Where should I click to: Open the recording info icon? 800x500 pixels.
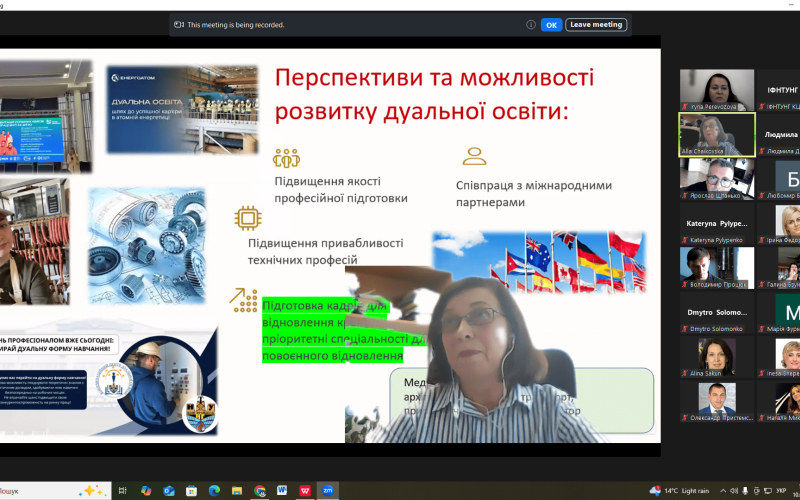[x=531, y=24]
